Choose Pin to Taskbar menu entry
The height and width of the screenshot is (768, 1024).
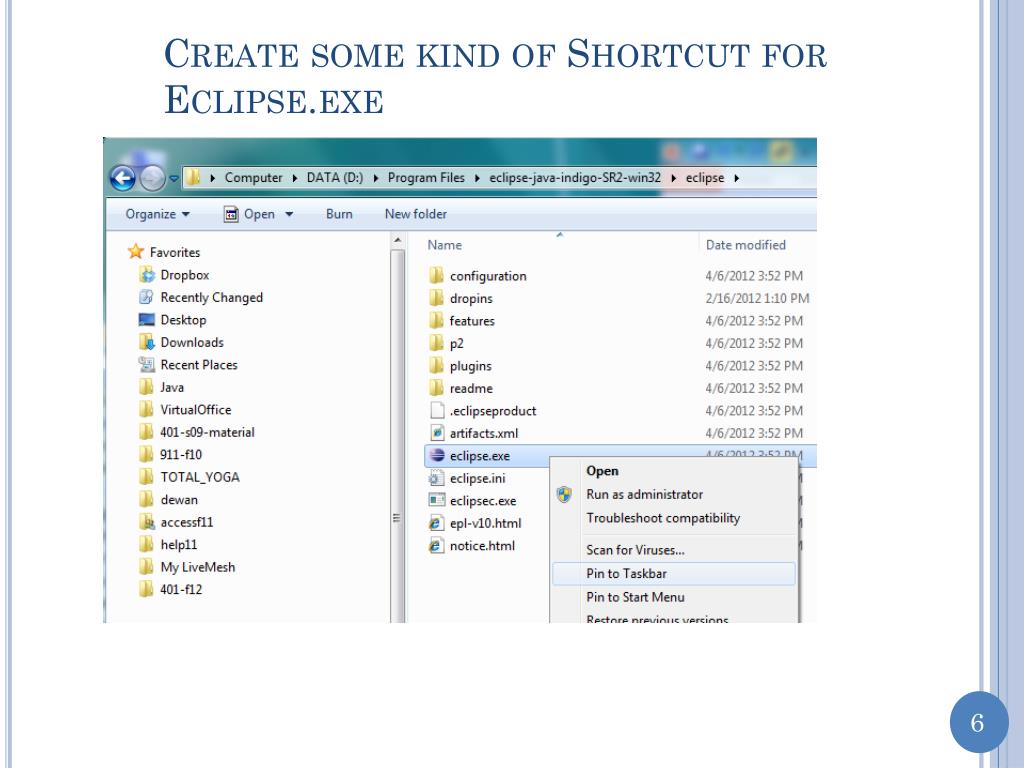[673, 573]
